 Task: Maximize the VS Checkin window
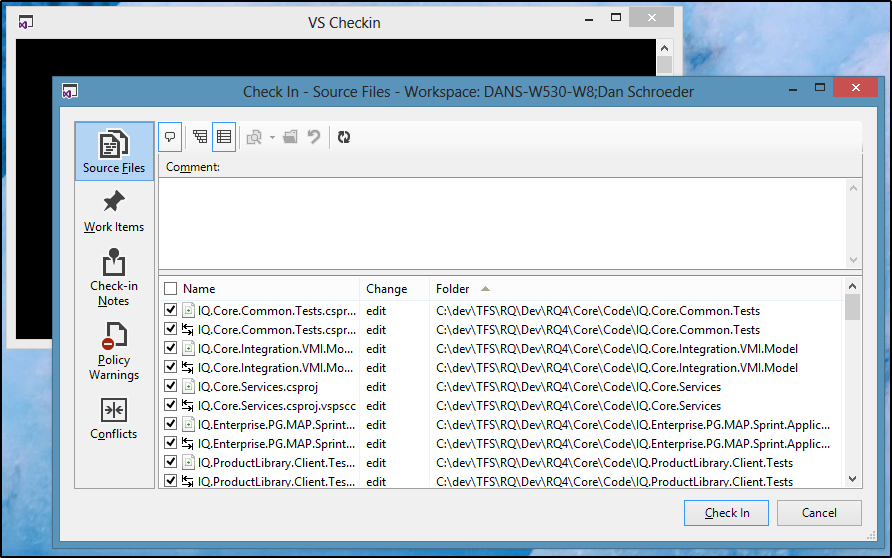tap(616, 18)
